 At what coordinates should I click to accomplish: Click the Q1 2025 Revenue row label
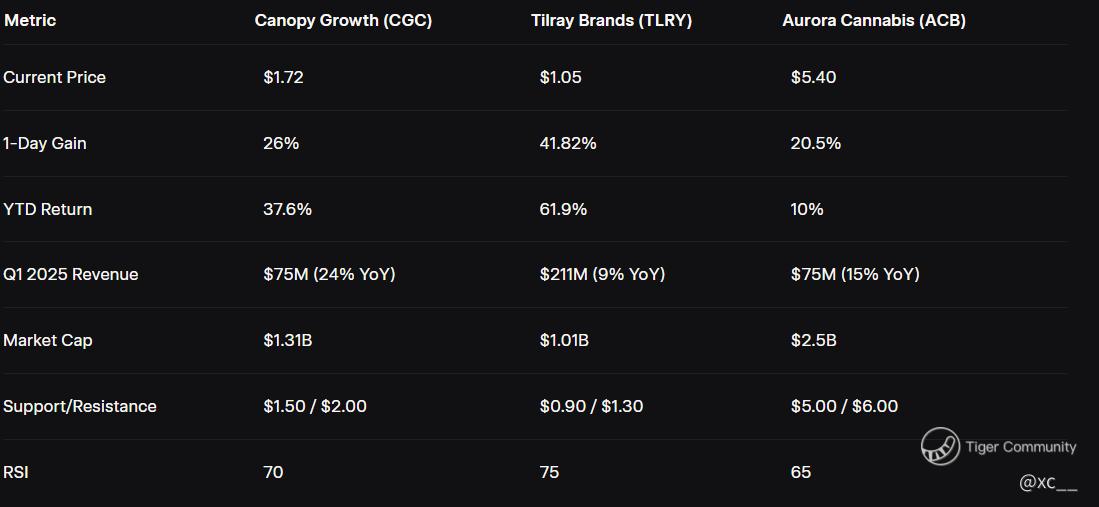70,274
